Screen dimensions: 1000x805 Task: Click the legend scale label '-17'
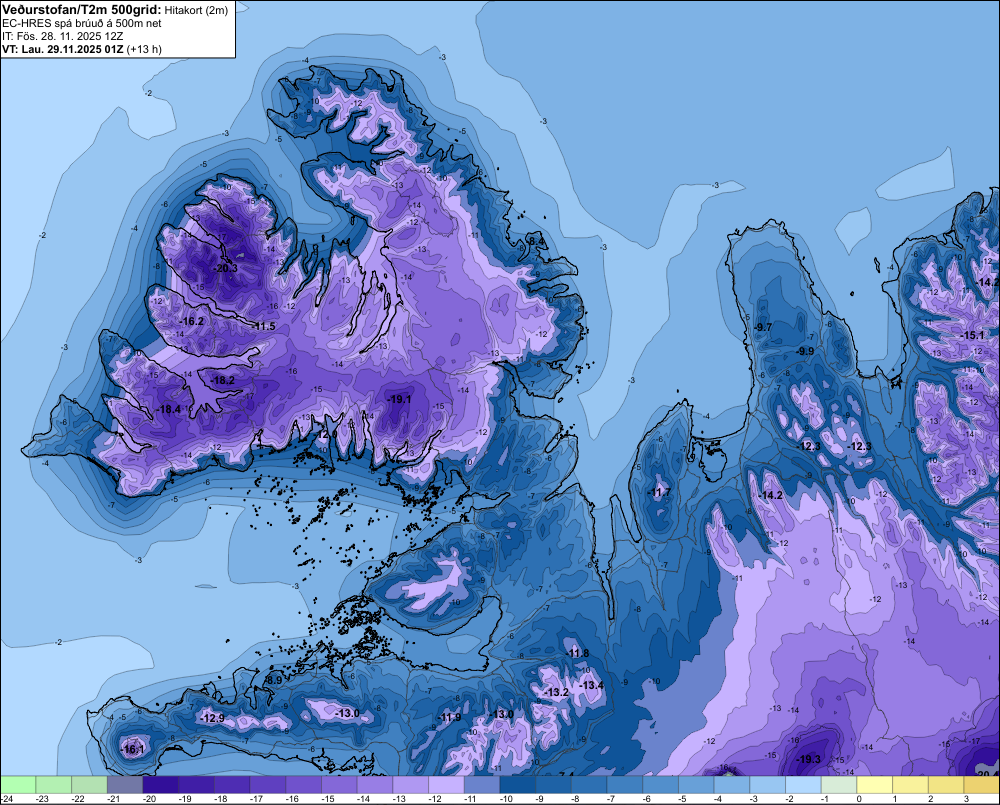256,799
